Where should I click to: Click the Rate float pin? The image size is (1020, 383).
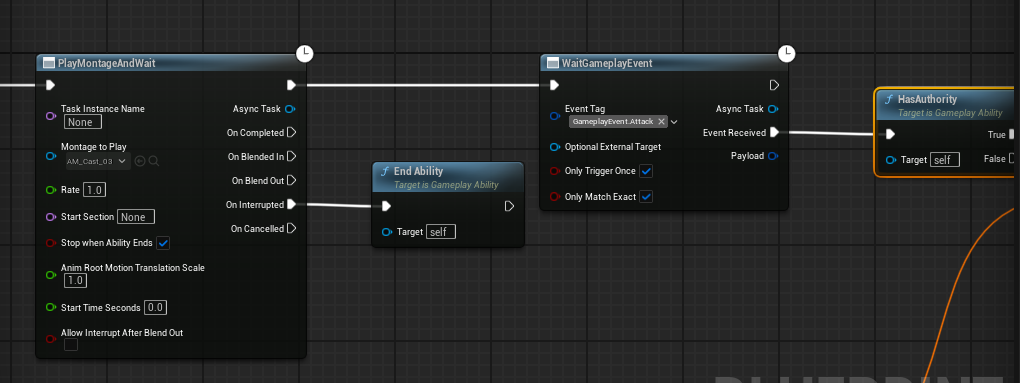click(51, 190)
